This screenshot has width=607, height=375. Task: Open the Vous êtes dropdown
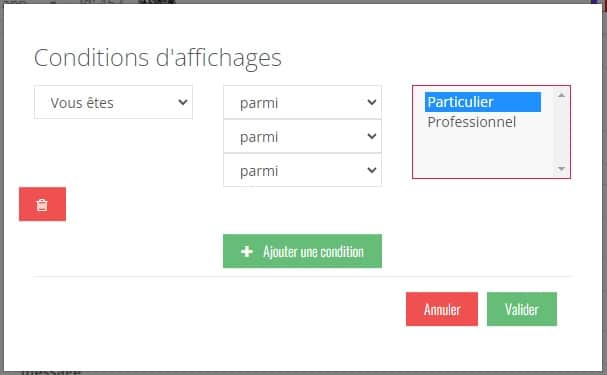pyautogui.click(x=113, y=102)
